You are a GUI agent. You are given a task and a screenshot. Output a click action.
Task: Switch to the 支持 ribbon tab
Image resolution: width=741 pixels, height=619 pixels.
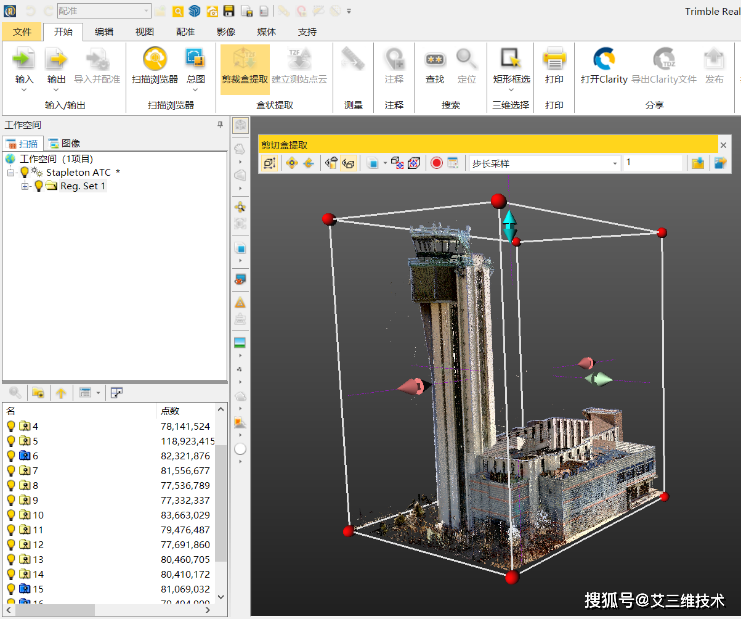pos(307,32)
